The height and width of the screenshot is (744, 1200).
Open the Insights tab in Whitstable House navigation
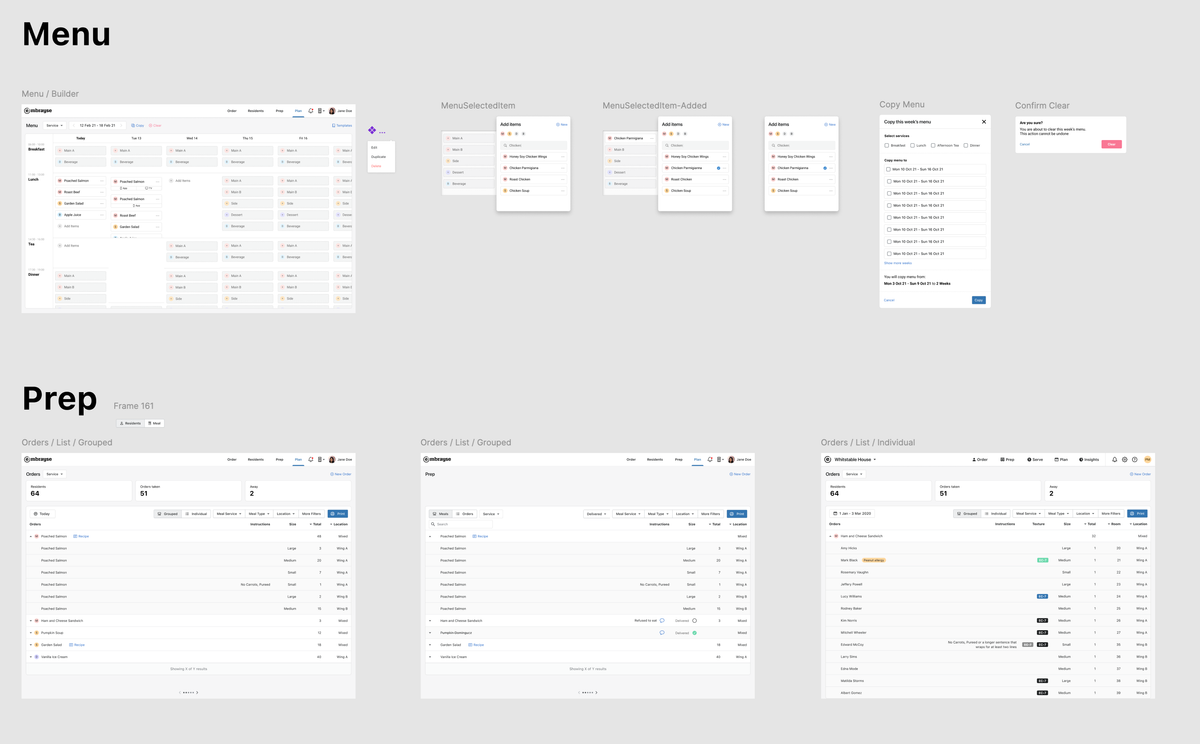1089,460
